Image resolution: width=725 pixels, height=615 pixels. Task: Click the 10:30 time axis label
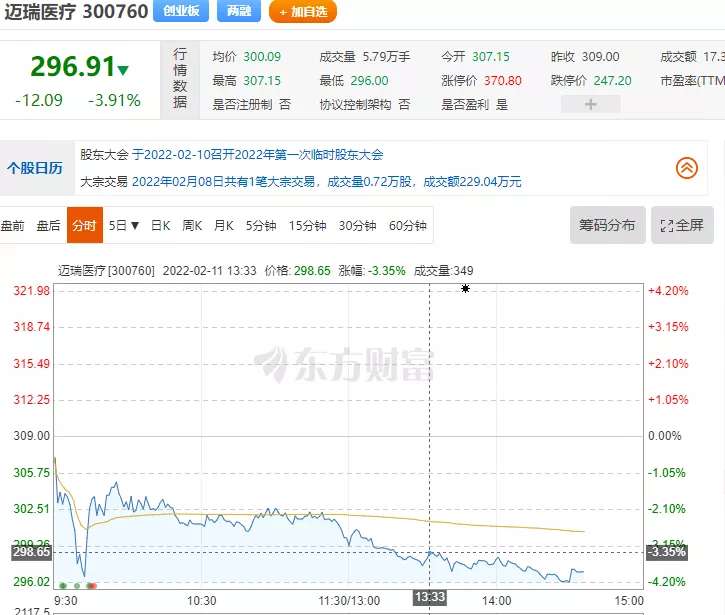pos(202,601)
